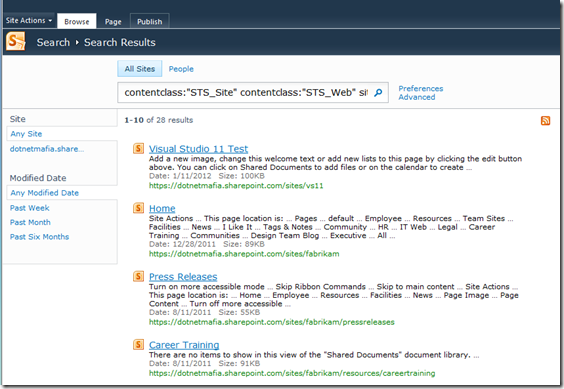564x389 pixels.
Task: Open the Publish ribbon tab
Action: point(150,22)
